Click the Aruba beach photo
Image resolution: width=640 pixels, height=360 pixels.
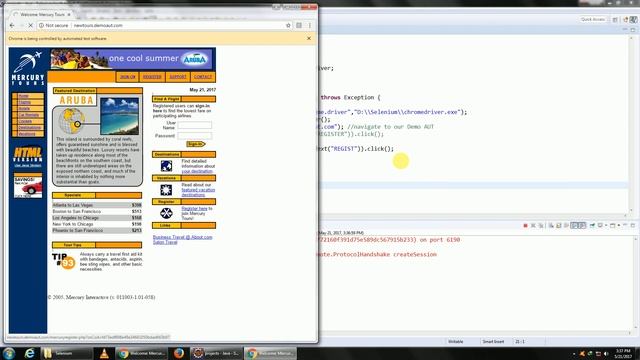[x=119, y=116]
